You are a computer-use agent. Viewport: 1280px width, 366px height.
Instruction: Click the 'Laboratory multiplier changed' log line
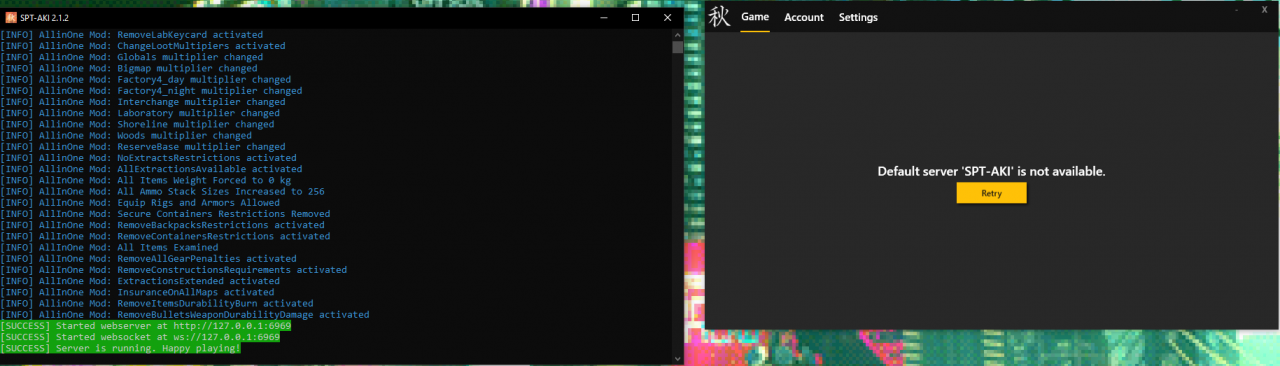point(140,113)
